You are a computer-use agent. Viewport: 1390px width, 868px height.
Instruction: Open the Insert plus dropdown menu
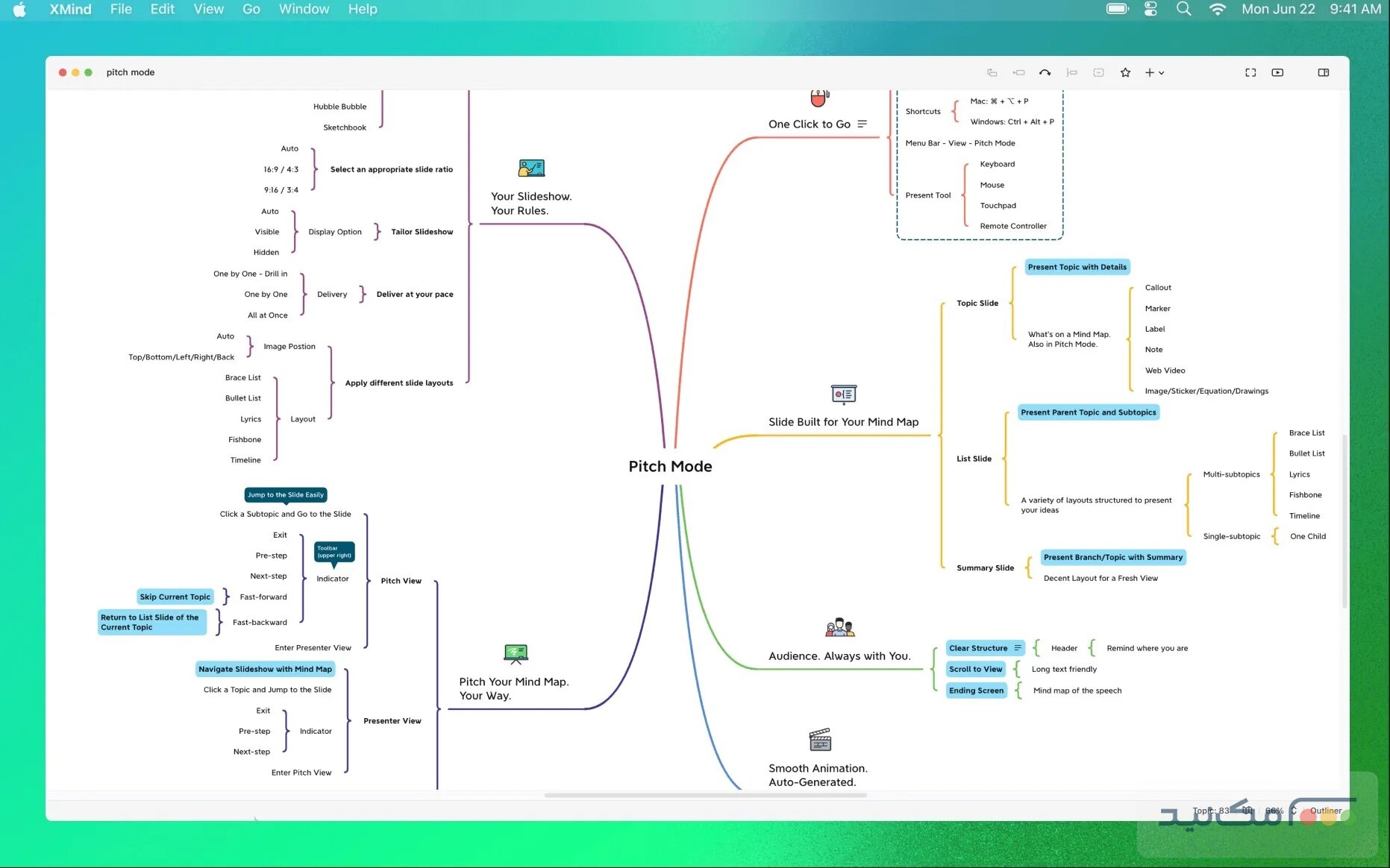tap(1154, 72)
